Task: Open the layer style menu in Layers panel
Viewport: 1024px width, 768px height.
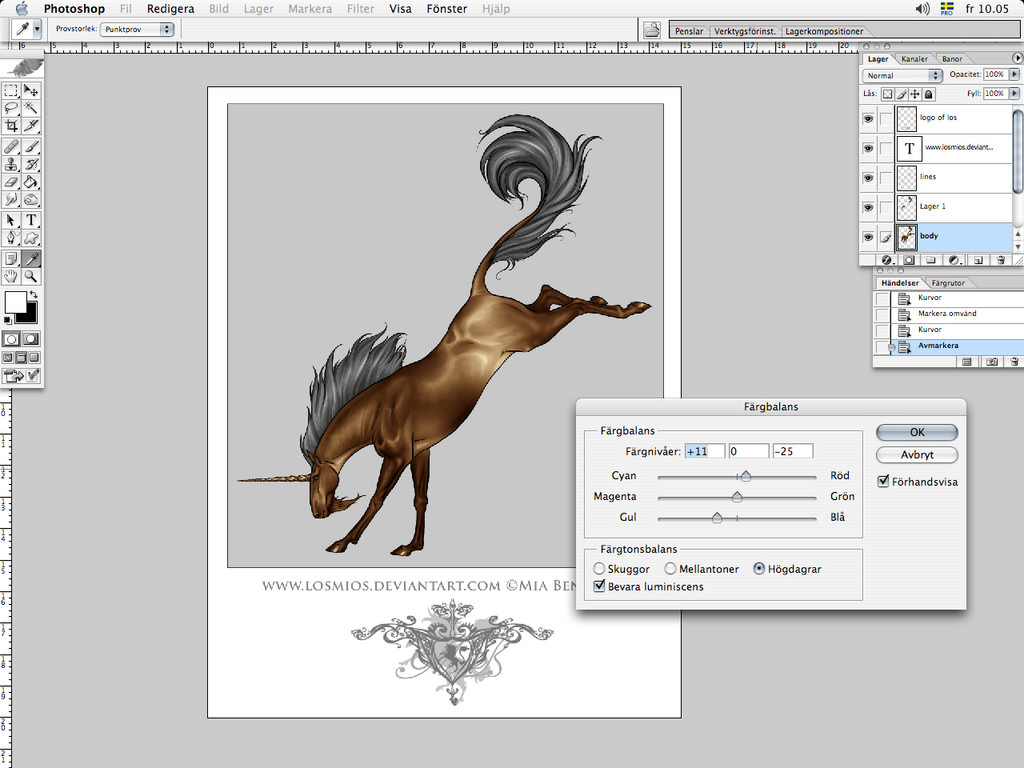Action: click(x=887, y=260)
